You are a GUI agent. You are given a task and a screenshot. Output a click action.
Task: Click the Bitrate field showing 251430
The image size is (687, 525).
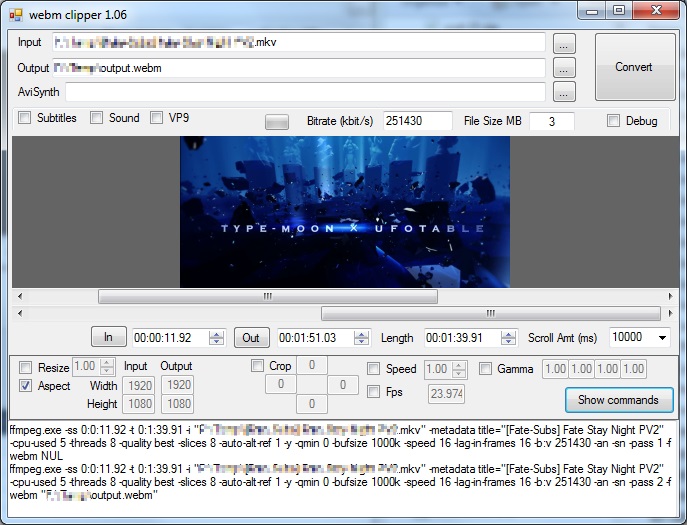418,121
